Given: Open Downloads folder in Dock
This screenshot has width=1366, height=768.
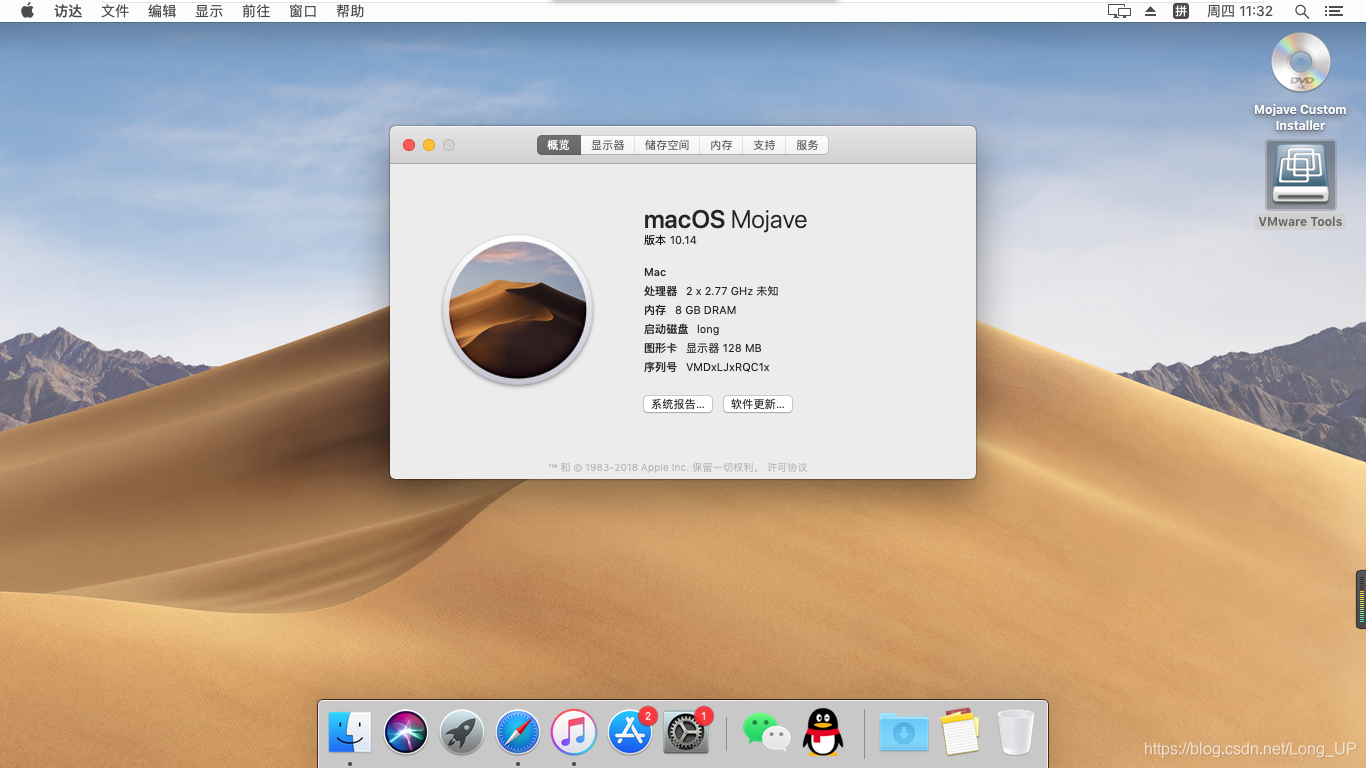Looking at the screenshot, I should 904,733.
